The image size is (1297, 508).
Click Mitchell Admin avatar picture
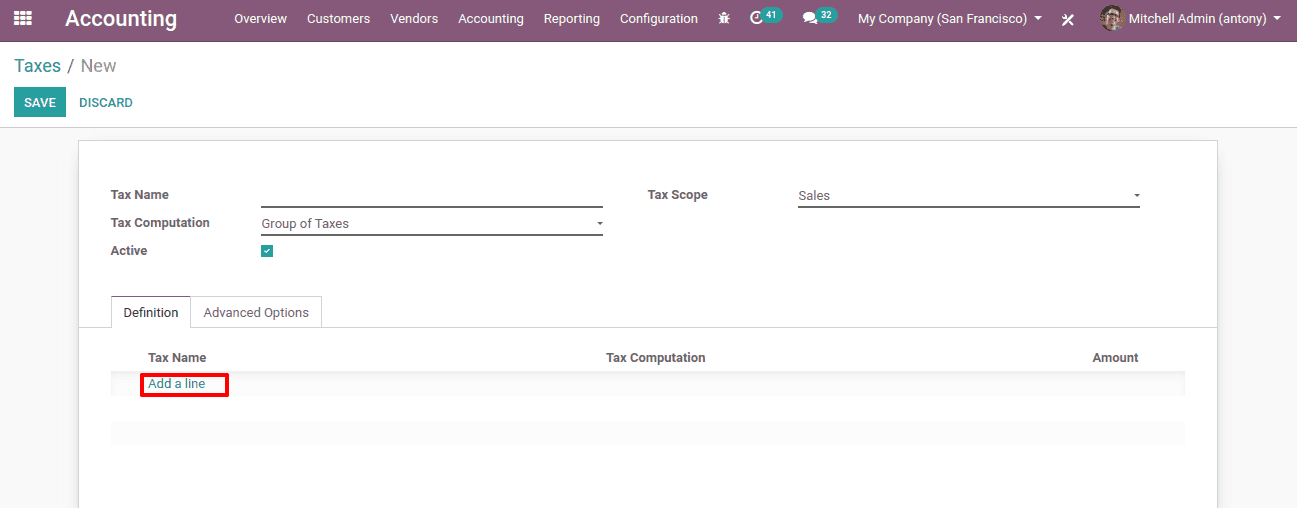click(x=1111, y=18)
